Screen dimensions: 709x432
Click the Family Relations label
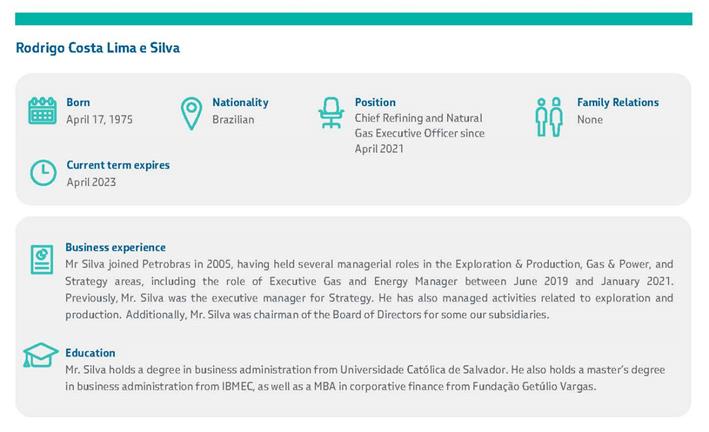[x=617, y=102]
